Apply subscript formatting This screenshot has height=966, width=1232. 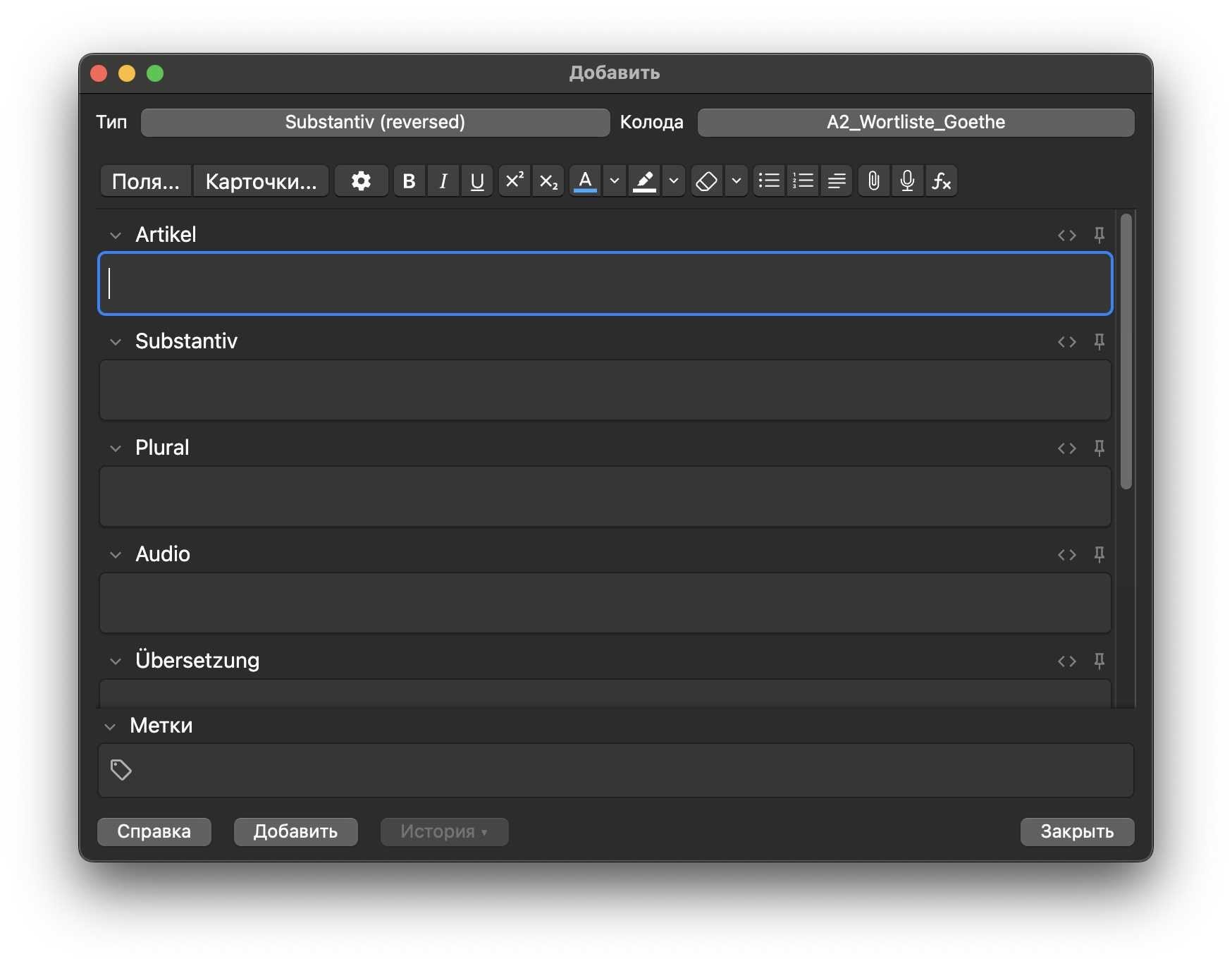click(548, 181)
